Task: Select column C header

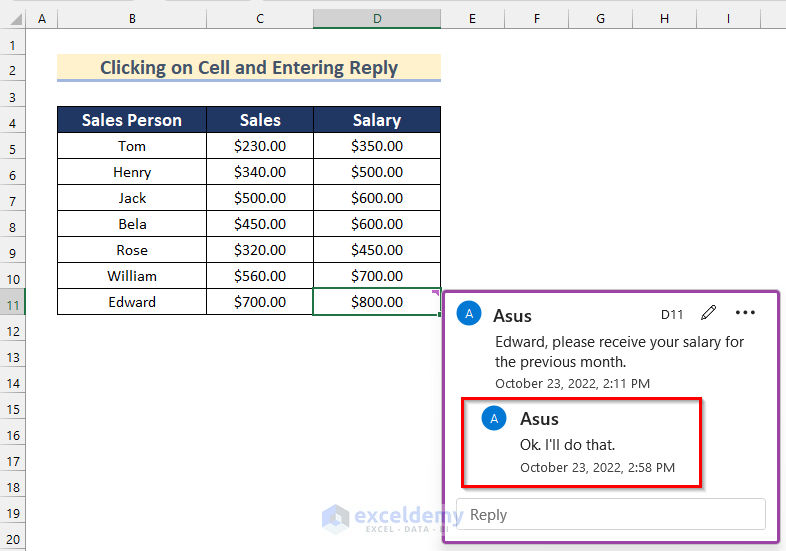Action: (x=260, y=19)
